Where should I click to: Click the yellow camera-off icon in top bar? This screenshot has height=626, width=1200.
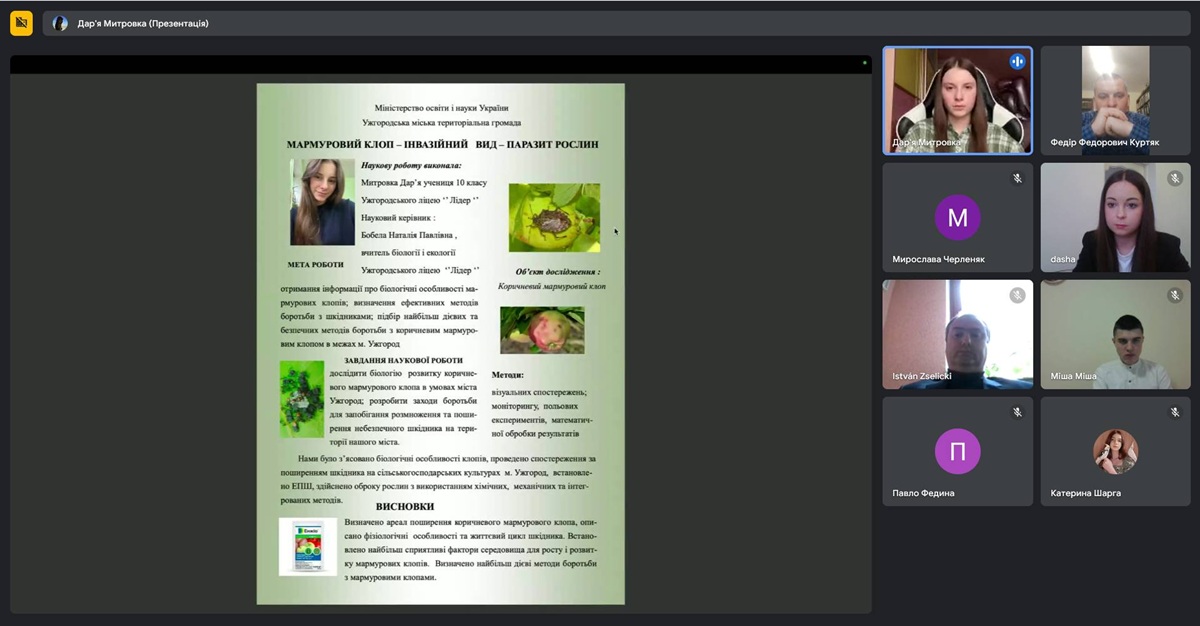(x=21, y=23)
